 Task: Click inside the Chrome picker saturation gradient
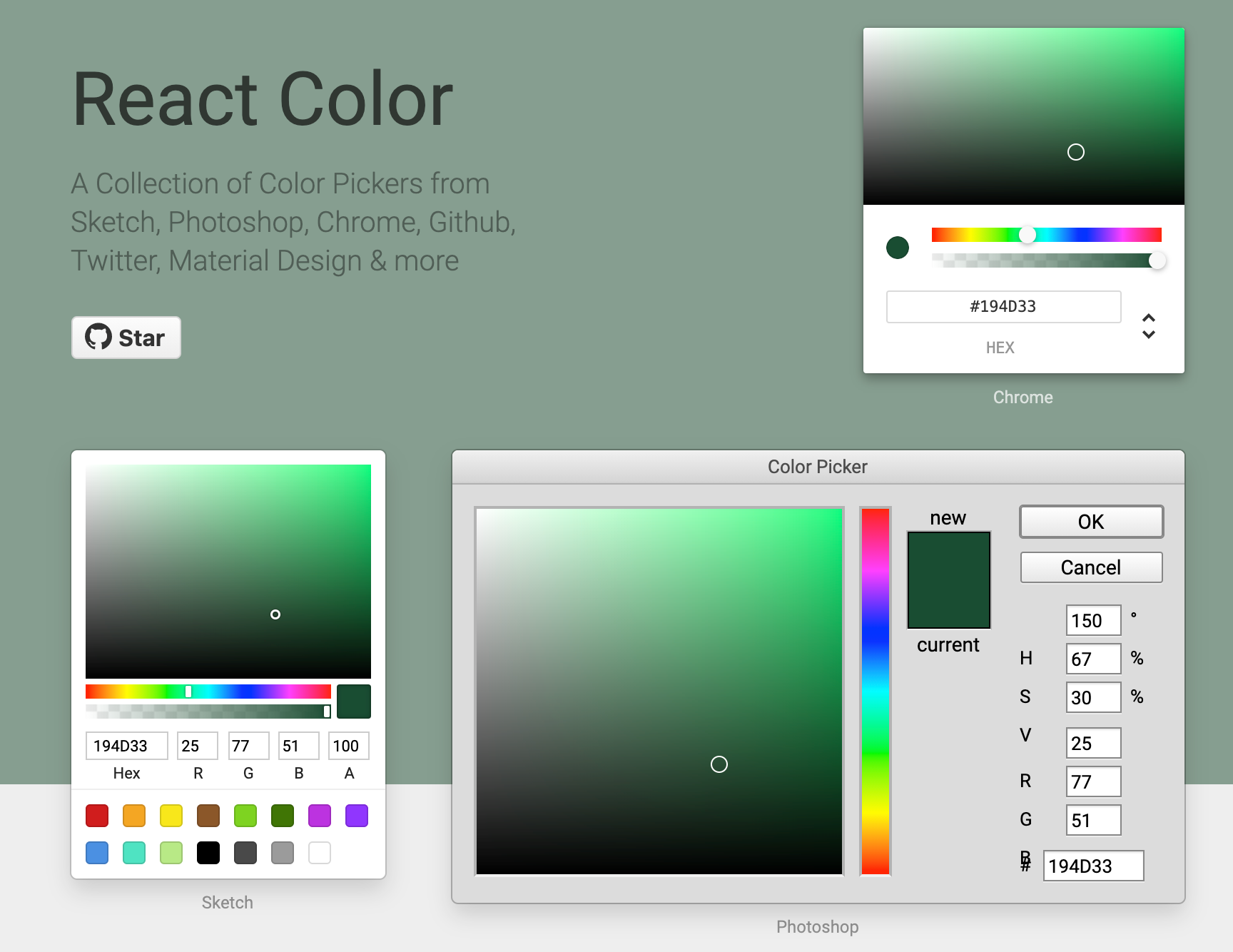pyautogui.click(x=1023, y=116)
